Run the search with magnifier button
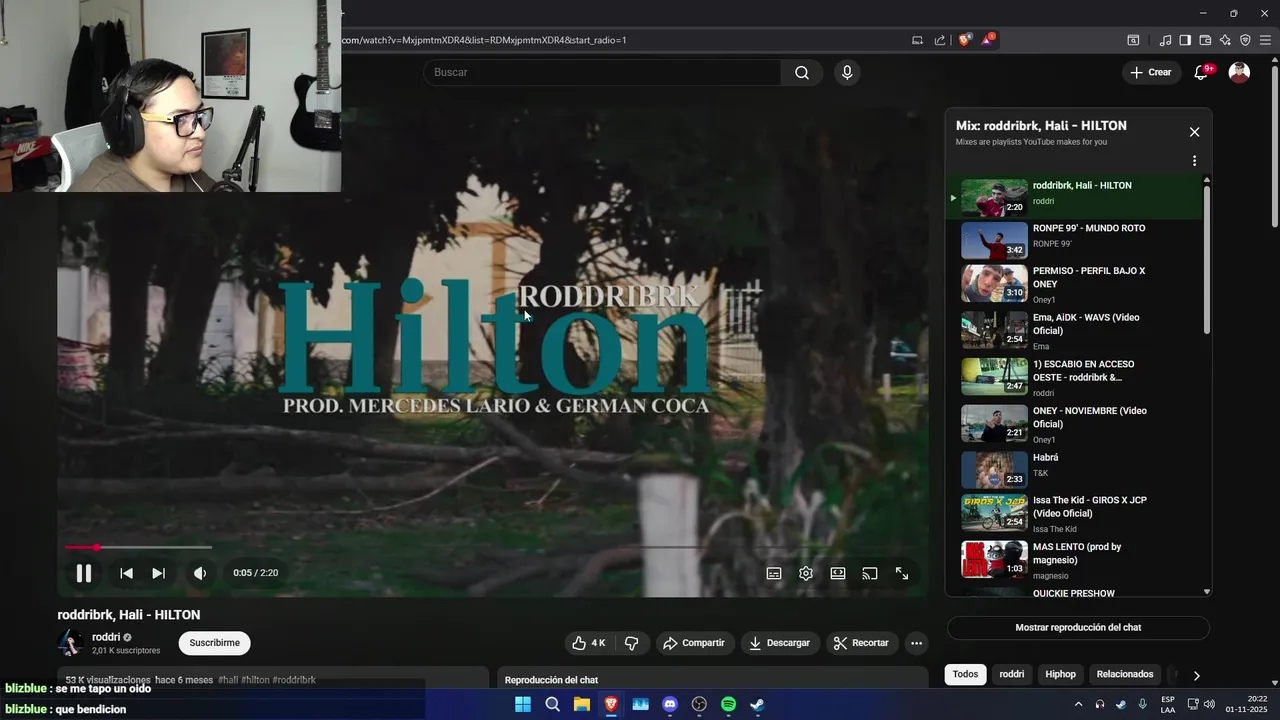 802,72
